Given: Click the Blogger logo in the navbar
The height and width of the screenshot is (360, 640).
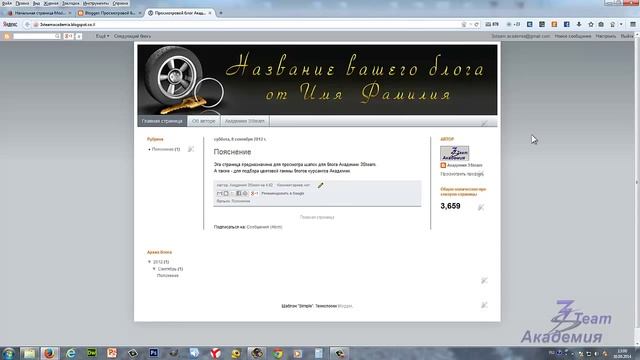Looking at the screenshot, I should pyautogui.click(x=7, y=36).
